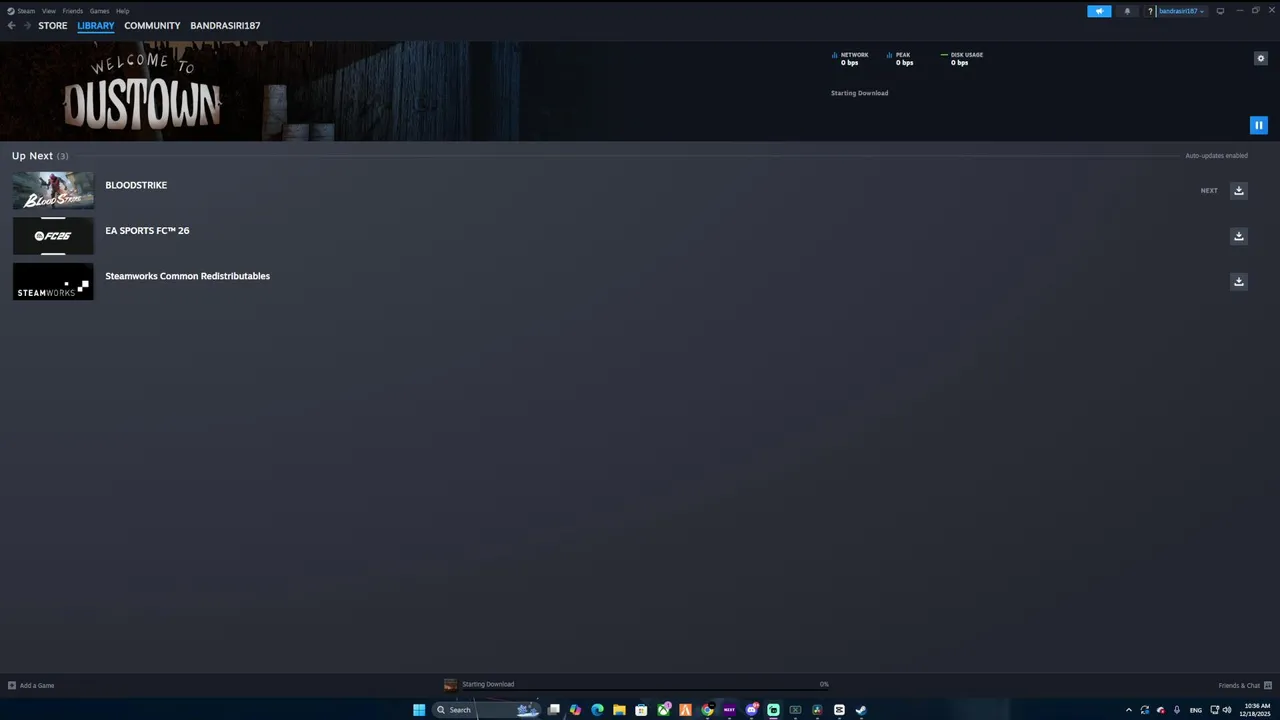Open the volume tray icon
The height and width of the screenshot is (720, 1280).
[1227, 710]
